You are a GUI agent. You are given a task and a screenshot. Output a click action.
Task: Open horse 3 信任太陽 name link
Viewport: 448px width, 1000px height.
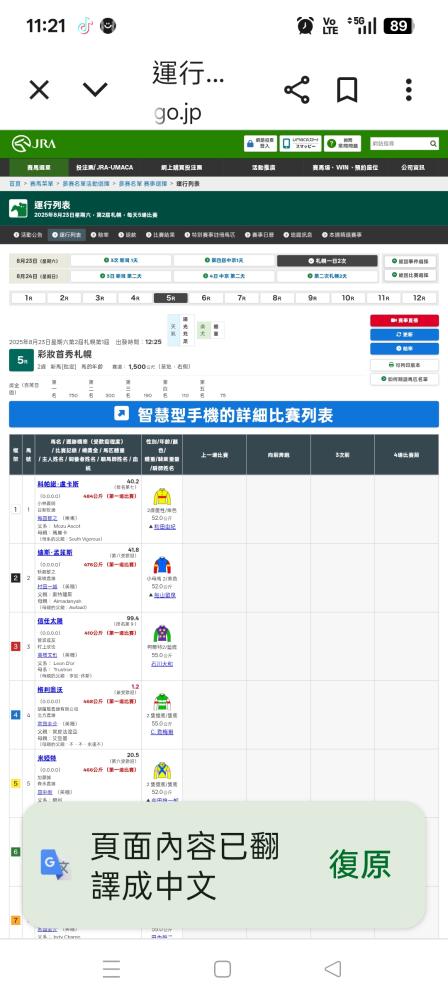[x=50, y=621]
